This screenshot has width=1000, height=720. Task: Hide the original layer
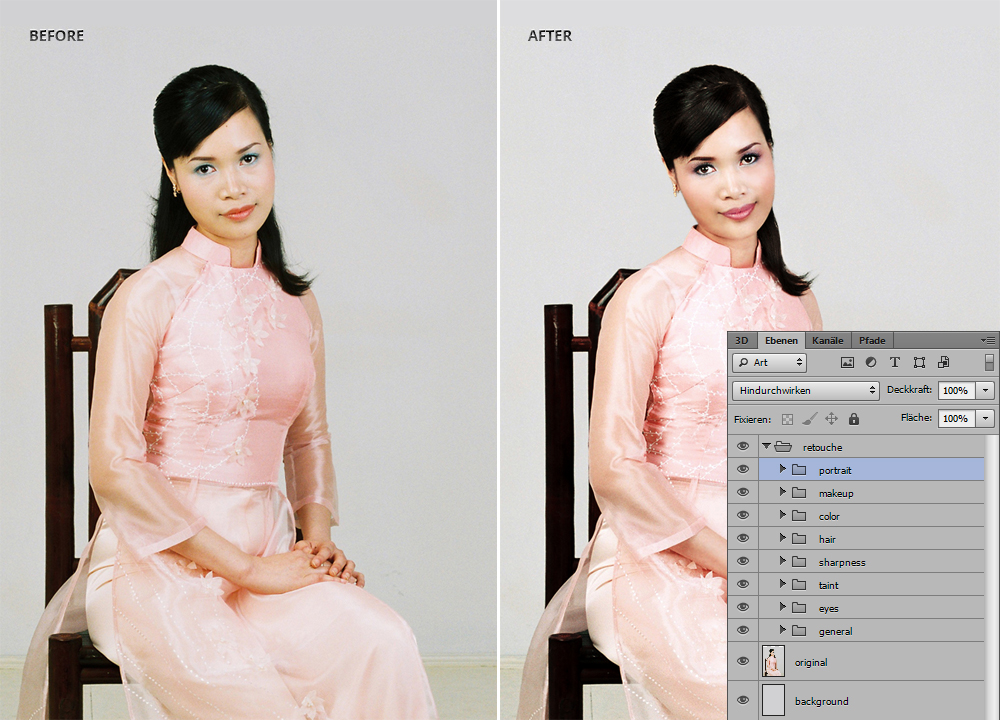(x=743, y=661)
